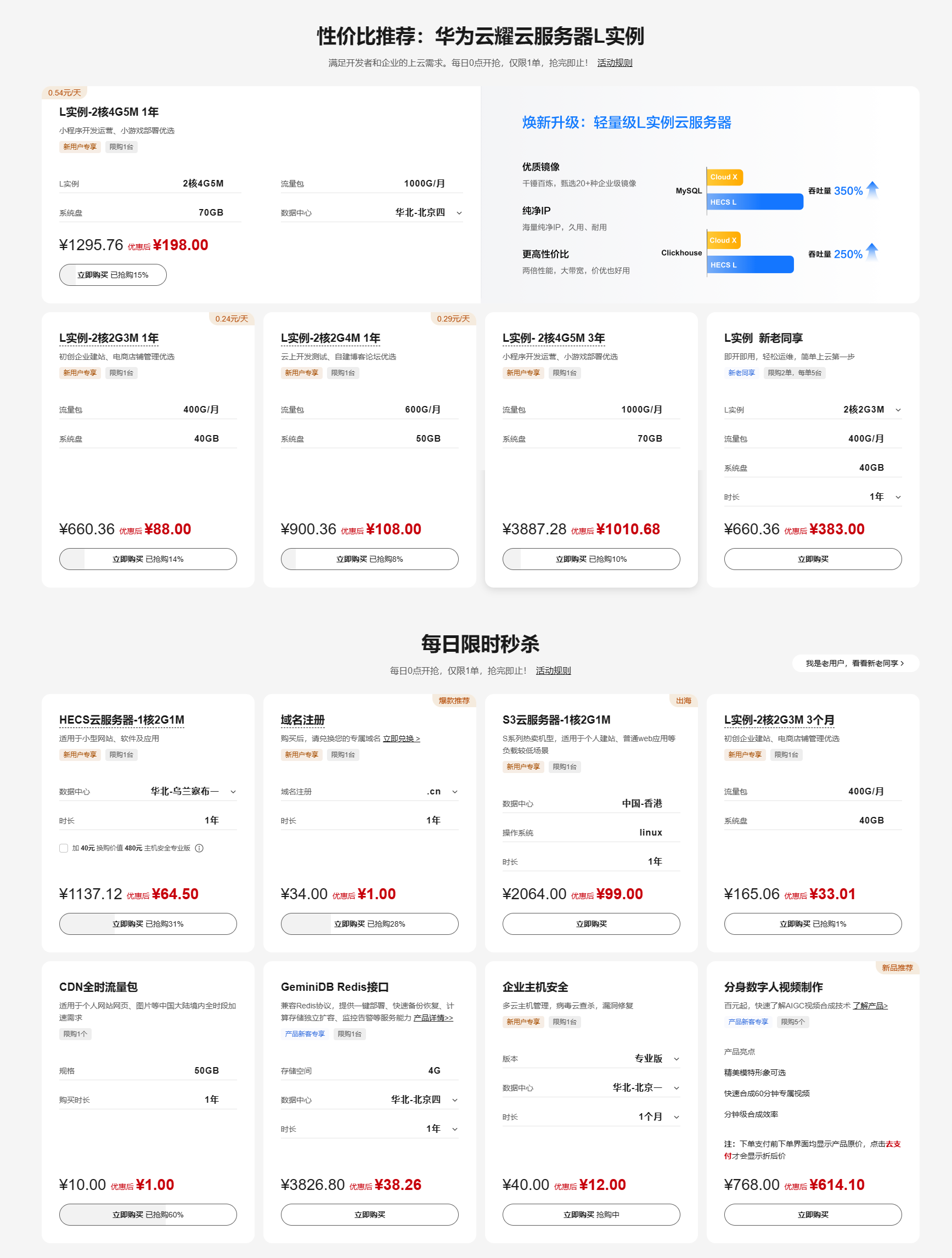Click the MySQL HECS L blue bar
The width and height of the screenshot is (952, 1258).
pyautogui.click(x=755, y=202)
